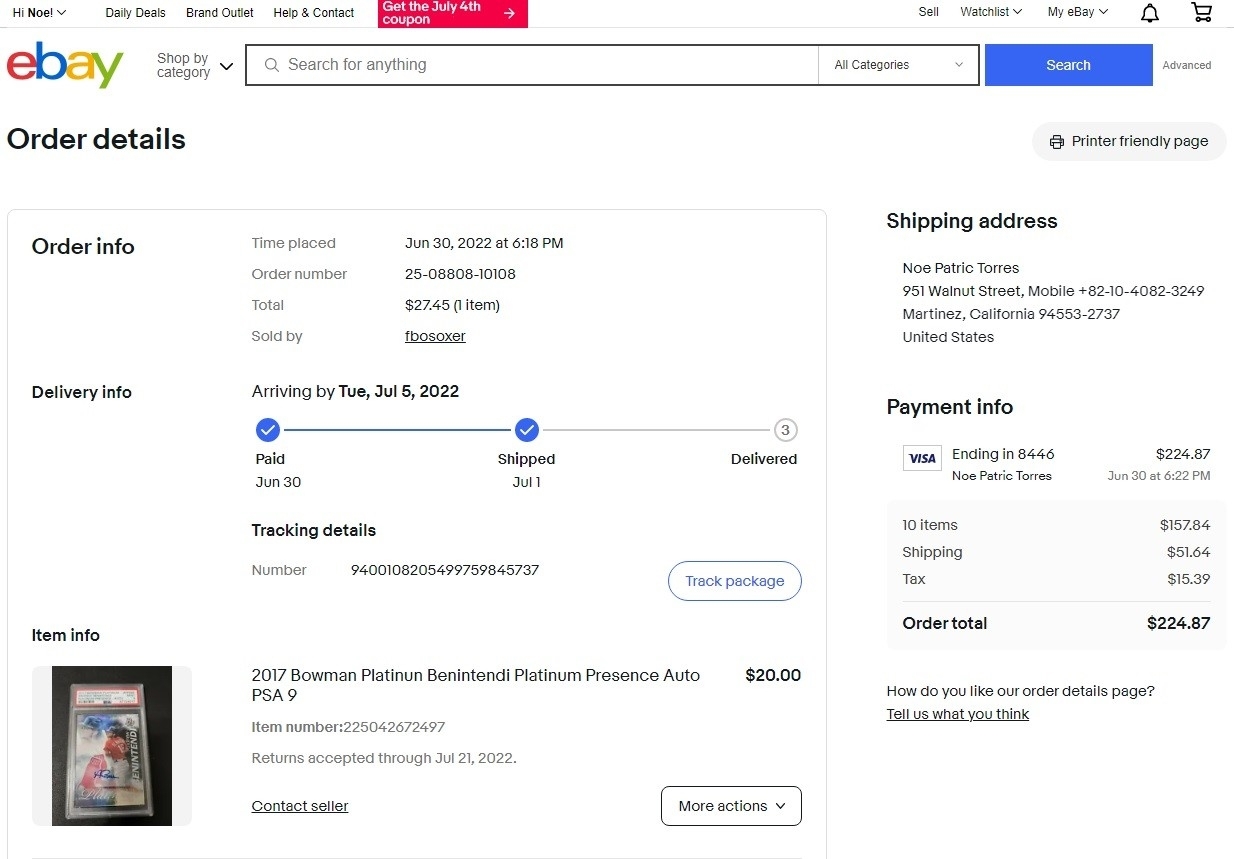Image resolution: width=1234 pixels, height=859 pixels.
Task: Select the order number 25-08808-10108
Action: [x=460, y=274]
